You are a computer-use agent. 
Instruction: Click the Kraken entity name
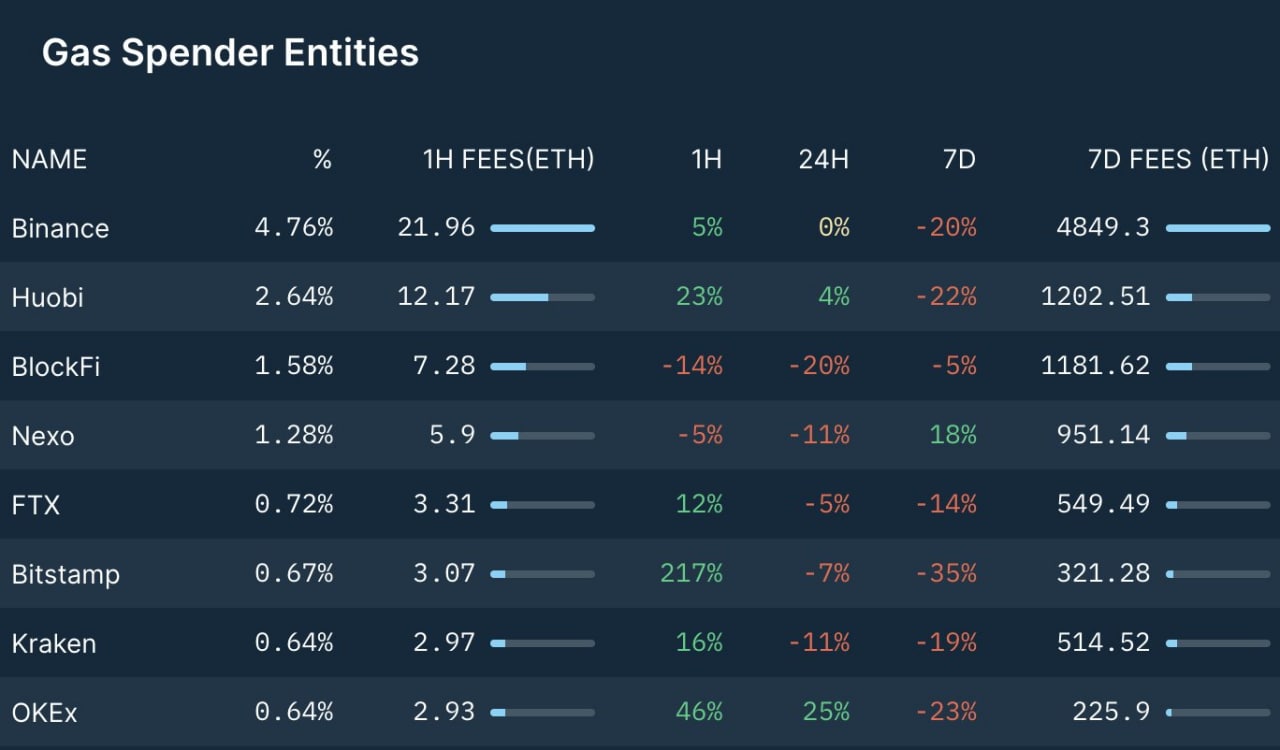54,643
